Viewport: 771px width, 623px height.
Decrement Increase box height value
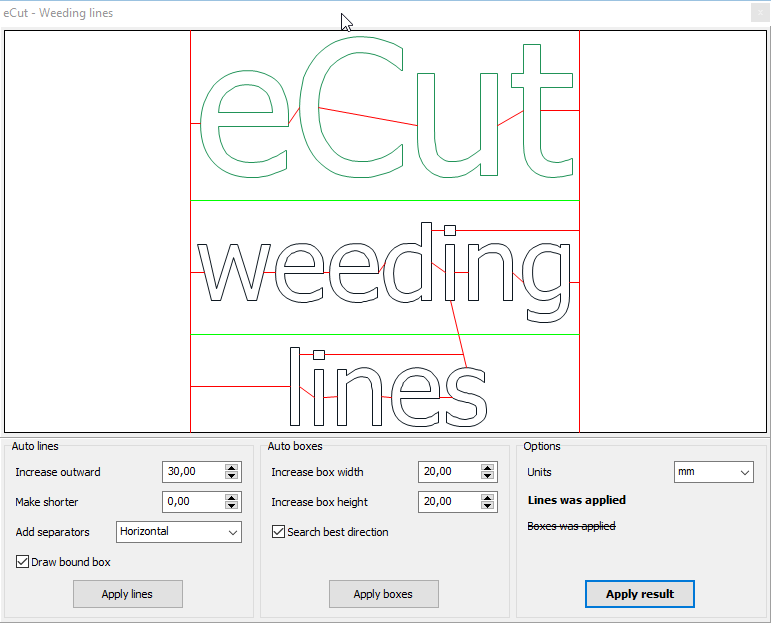[487, 505]
